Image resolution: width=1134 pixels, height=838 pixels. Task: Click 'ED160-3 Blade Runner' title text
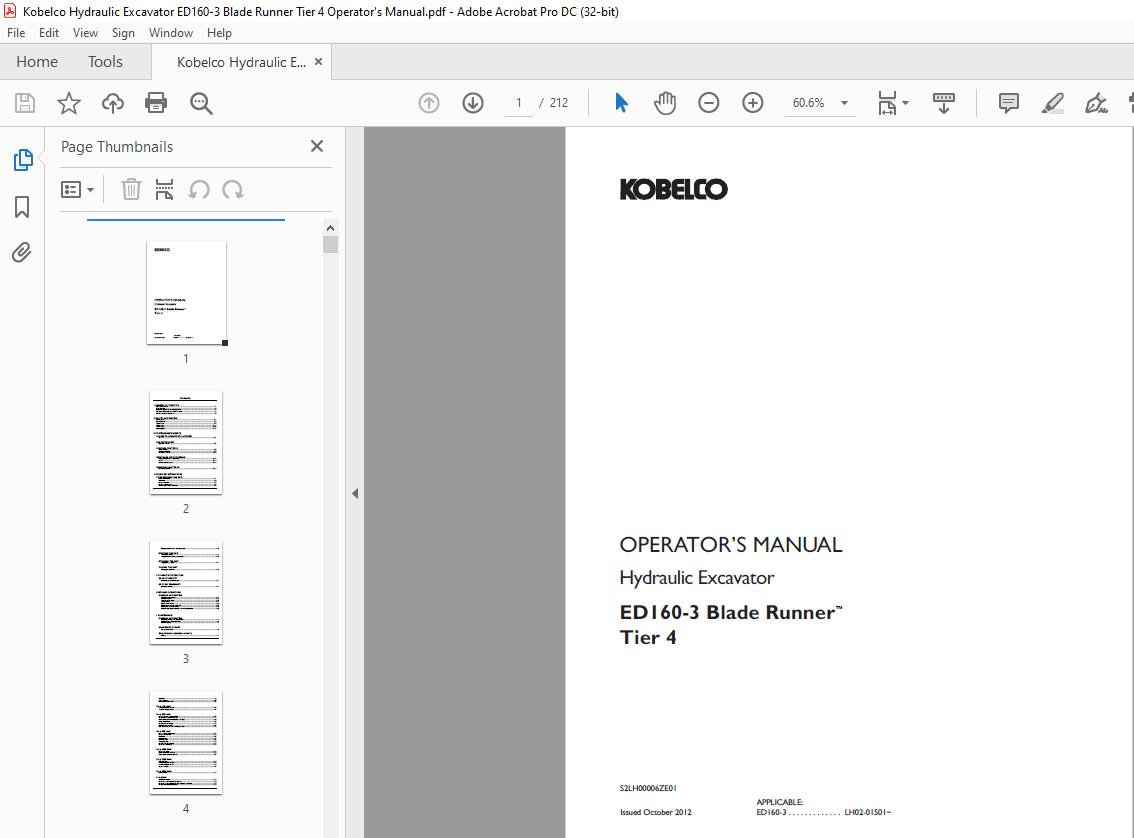coord(730,612)
